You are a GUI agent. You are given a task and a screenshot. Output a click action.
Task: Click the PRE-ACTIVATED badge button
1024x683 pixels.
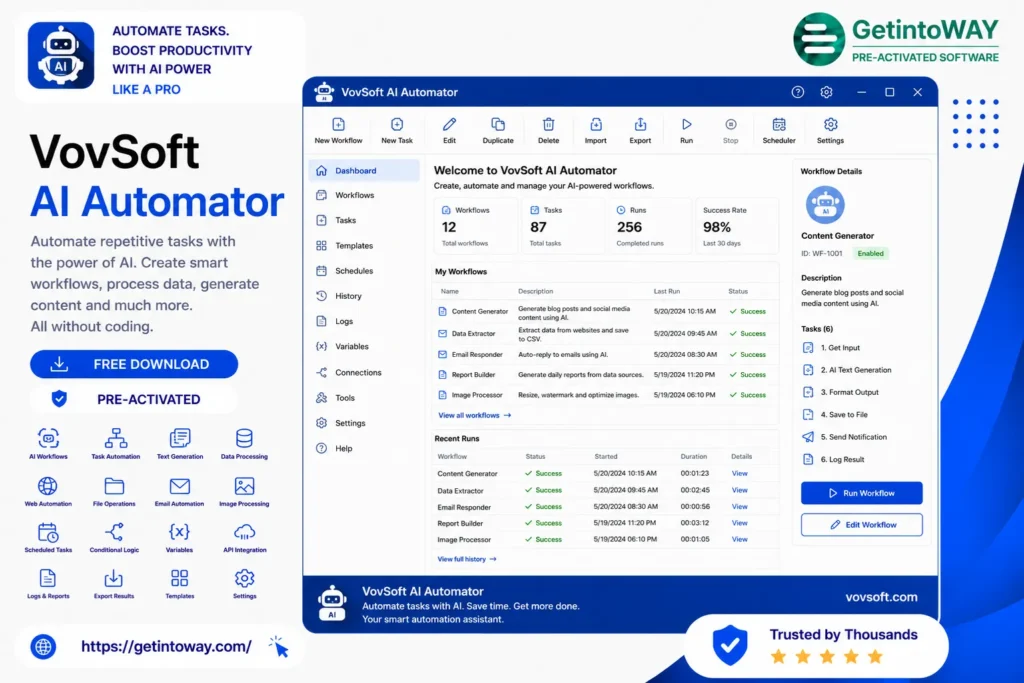pos(134,399)
